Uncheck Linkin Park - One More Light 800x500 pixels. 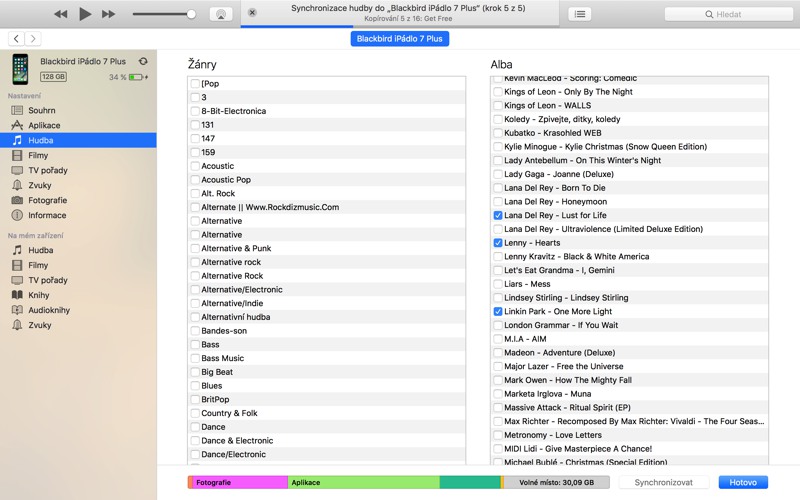tap(498, 311)
